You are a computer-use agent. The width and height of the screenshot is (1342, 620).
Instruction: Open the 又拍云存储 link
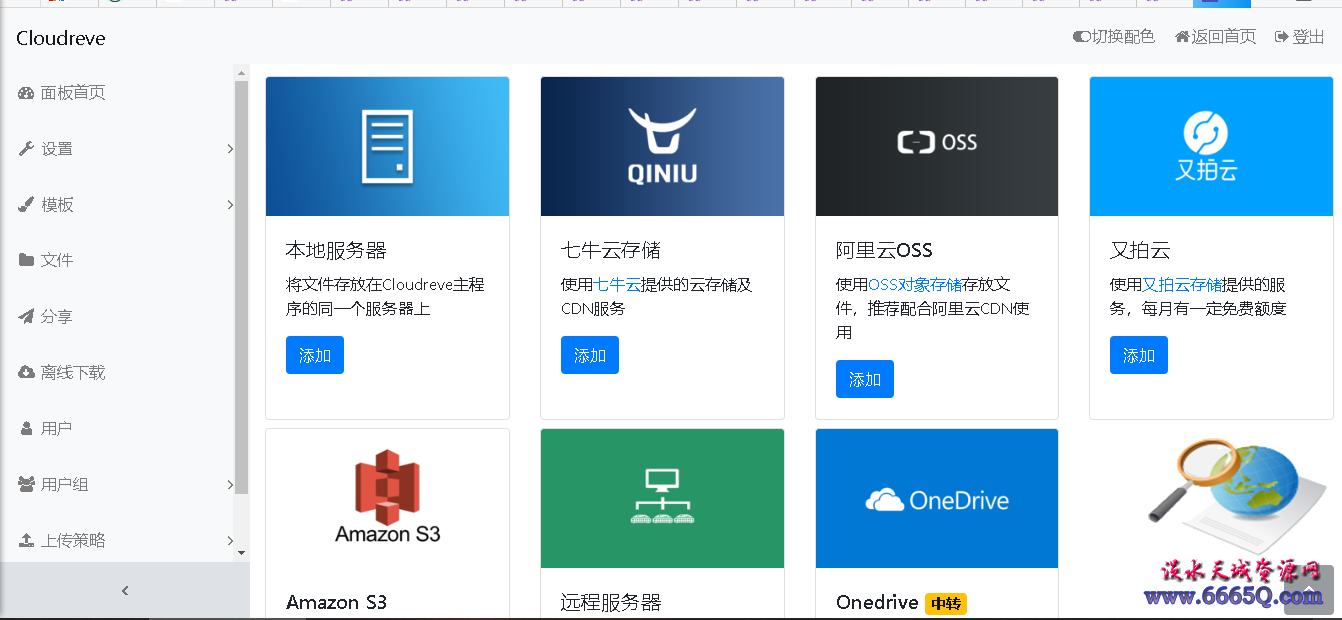point(1182,285)
